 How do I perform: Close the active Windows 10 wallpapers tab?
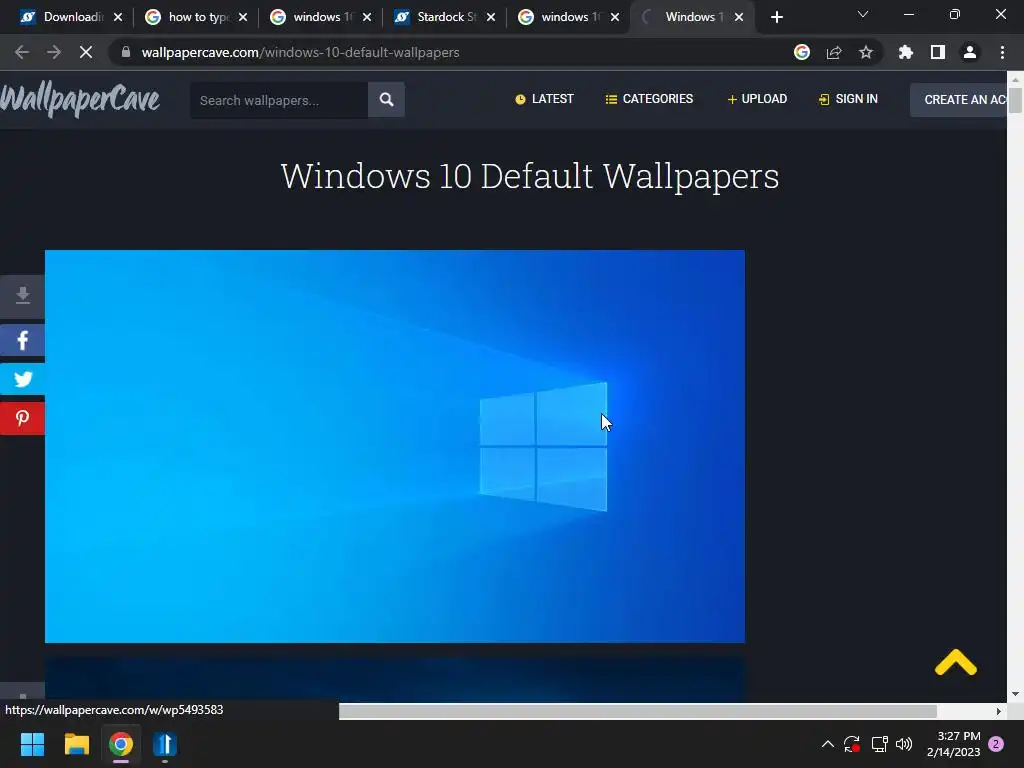pyautogui.click(x=739, y=17)
